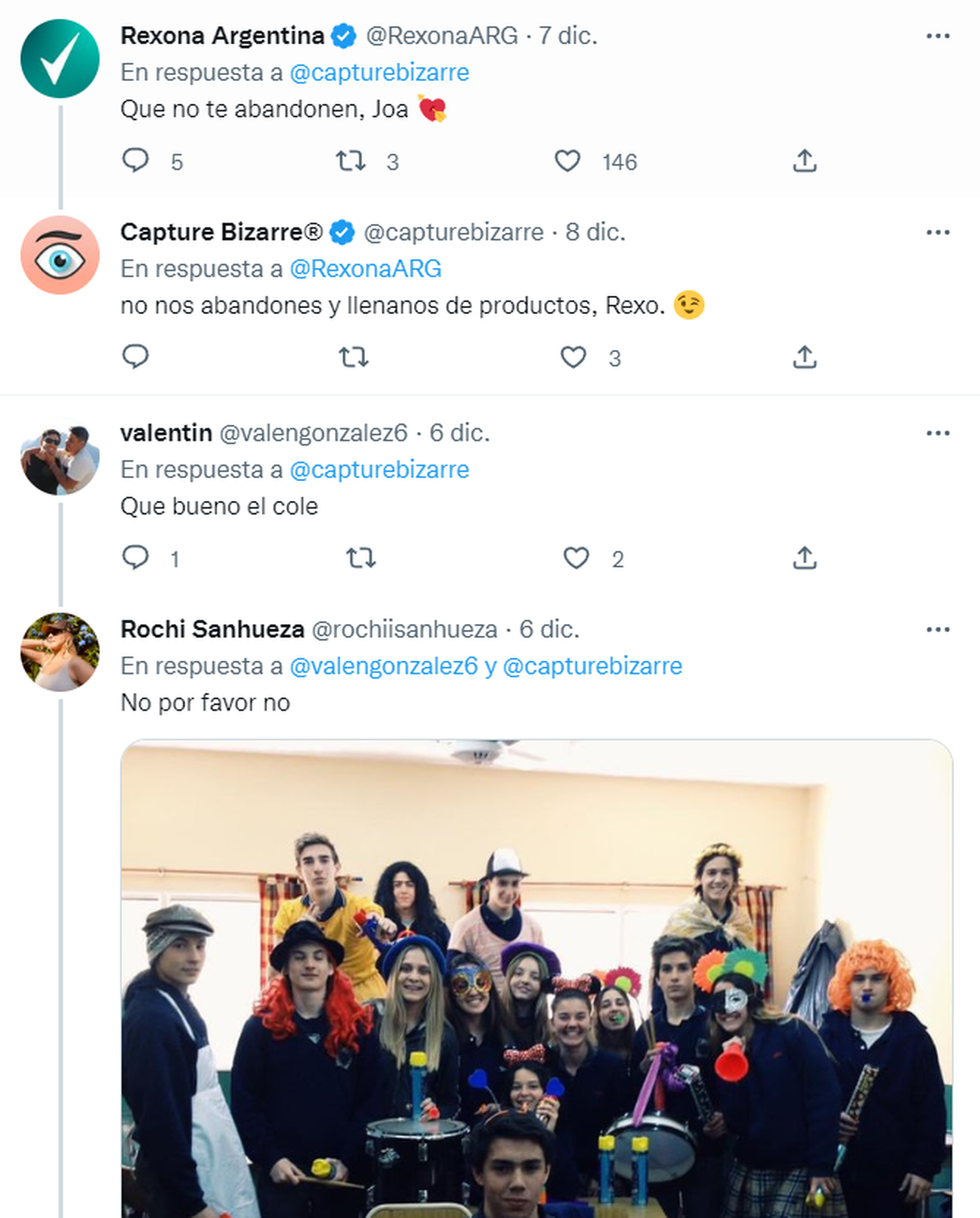This screenshot has height=1218, width=980.
Task: Reply to Rexona Argentina's tweet
Action: (136, 160)
